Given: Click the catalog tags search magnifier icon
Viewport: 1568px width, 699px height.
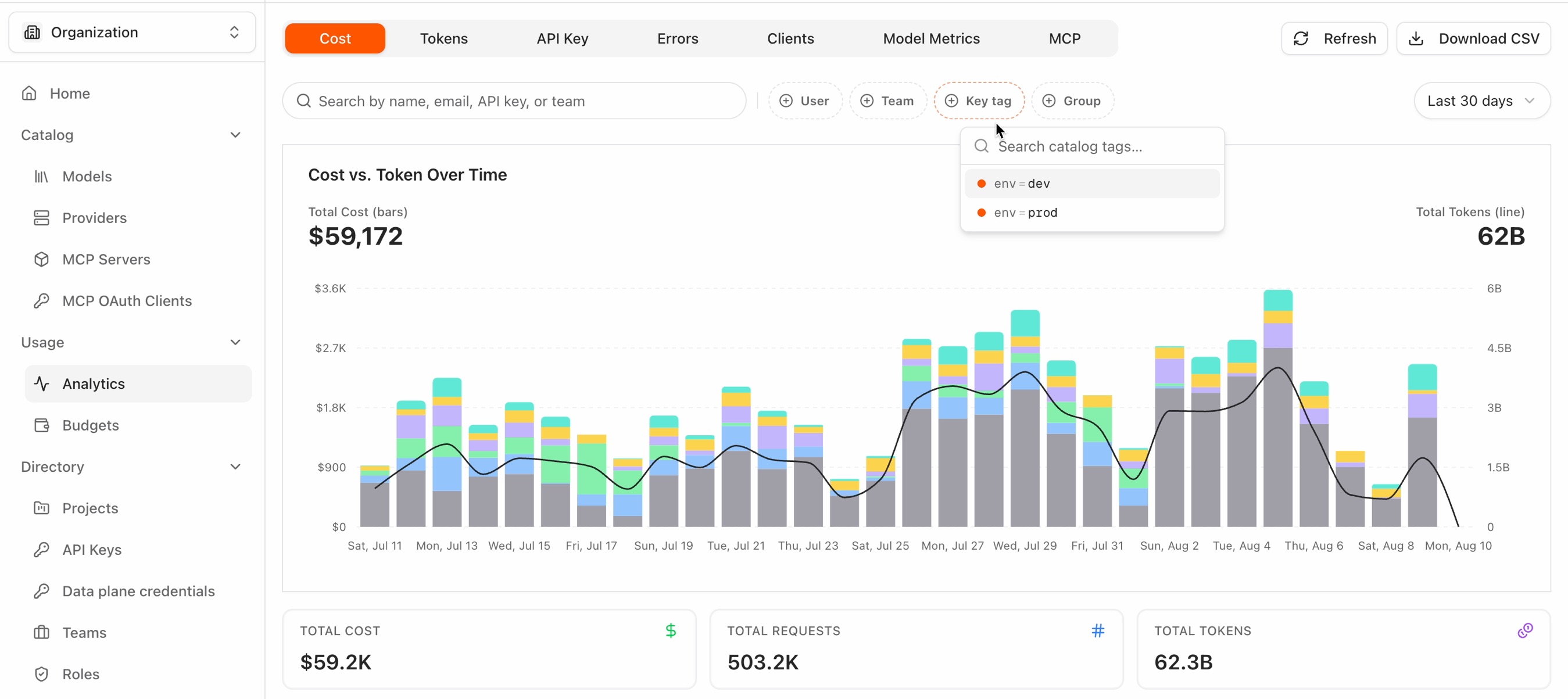Looking at the screenshot, I should click(x=981, y=146).
